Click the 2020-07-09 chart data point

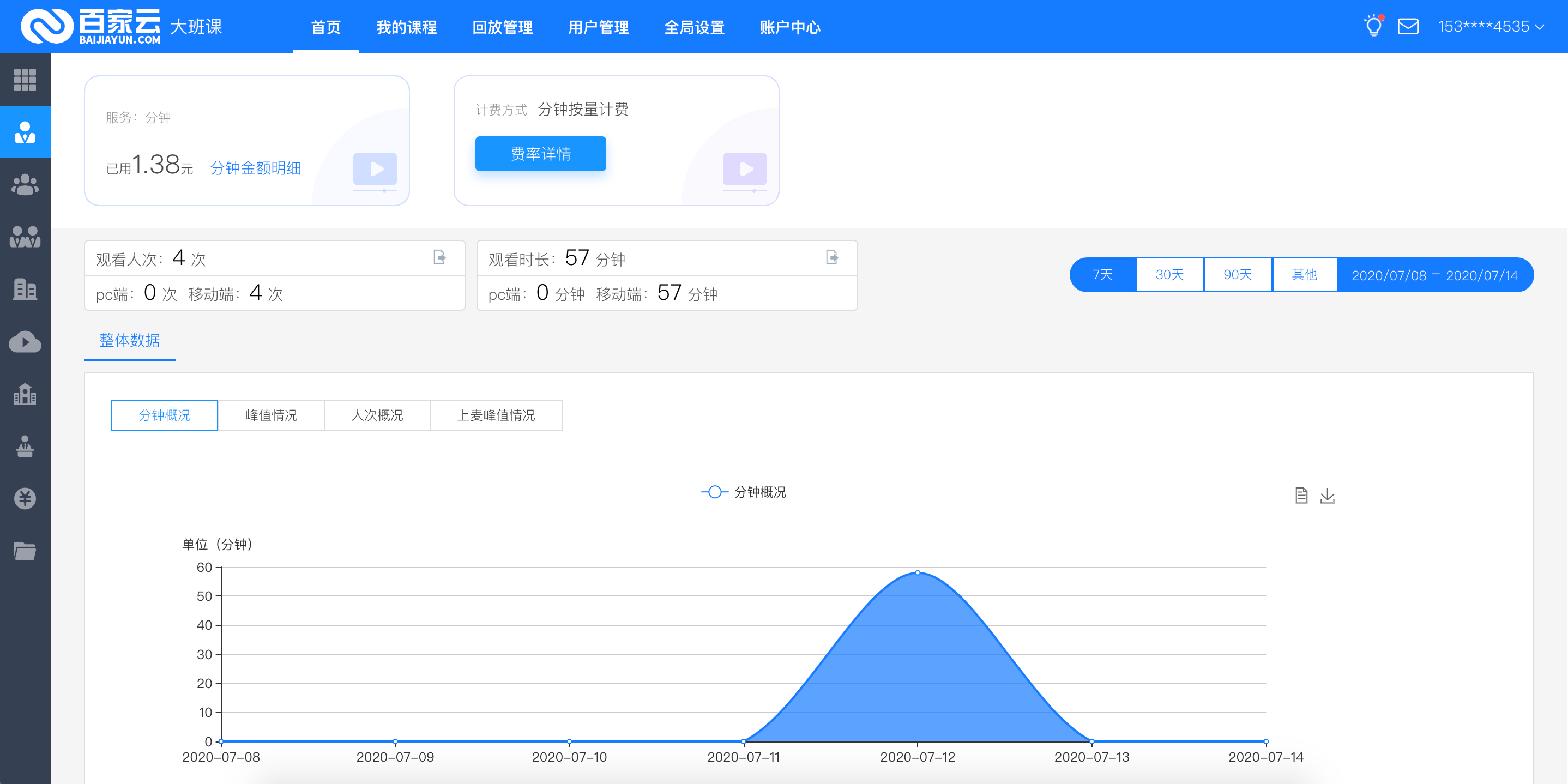point(396,741)
